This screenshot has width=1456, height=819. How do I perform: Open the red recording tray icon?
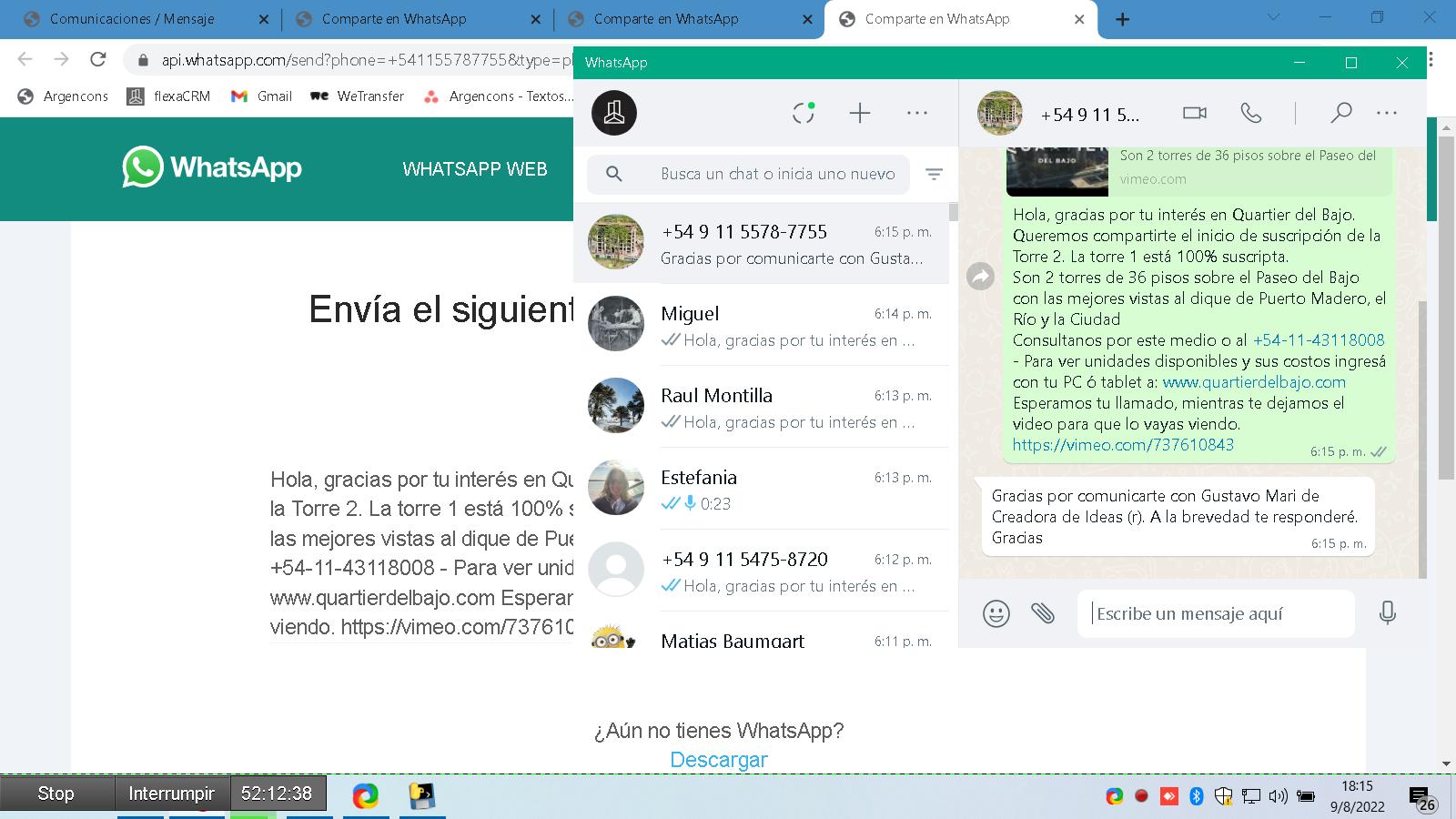pyautogui.click(x=1141, y=796)
